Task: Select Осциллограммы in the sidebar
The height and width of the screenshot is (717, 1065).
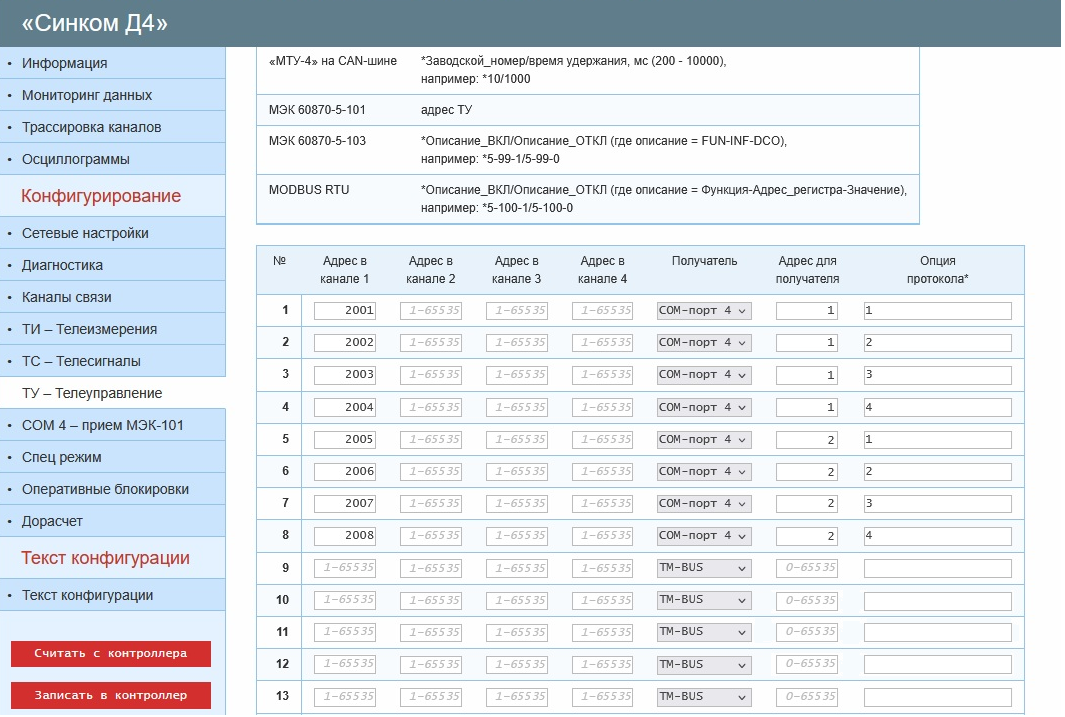Action: [76, 159]
